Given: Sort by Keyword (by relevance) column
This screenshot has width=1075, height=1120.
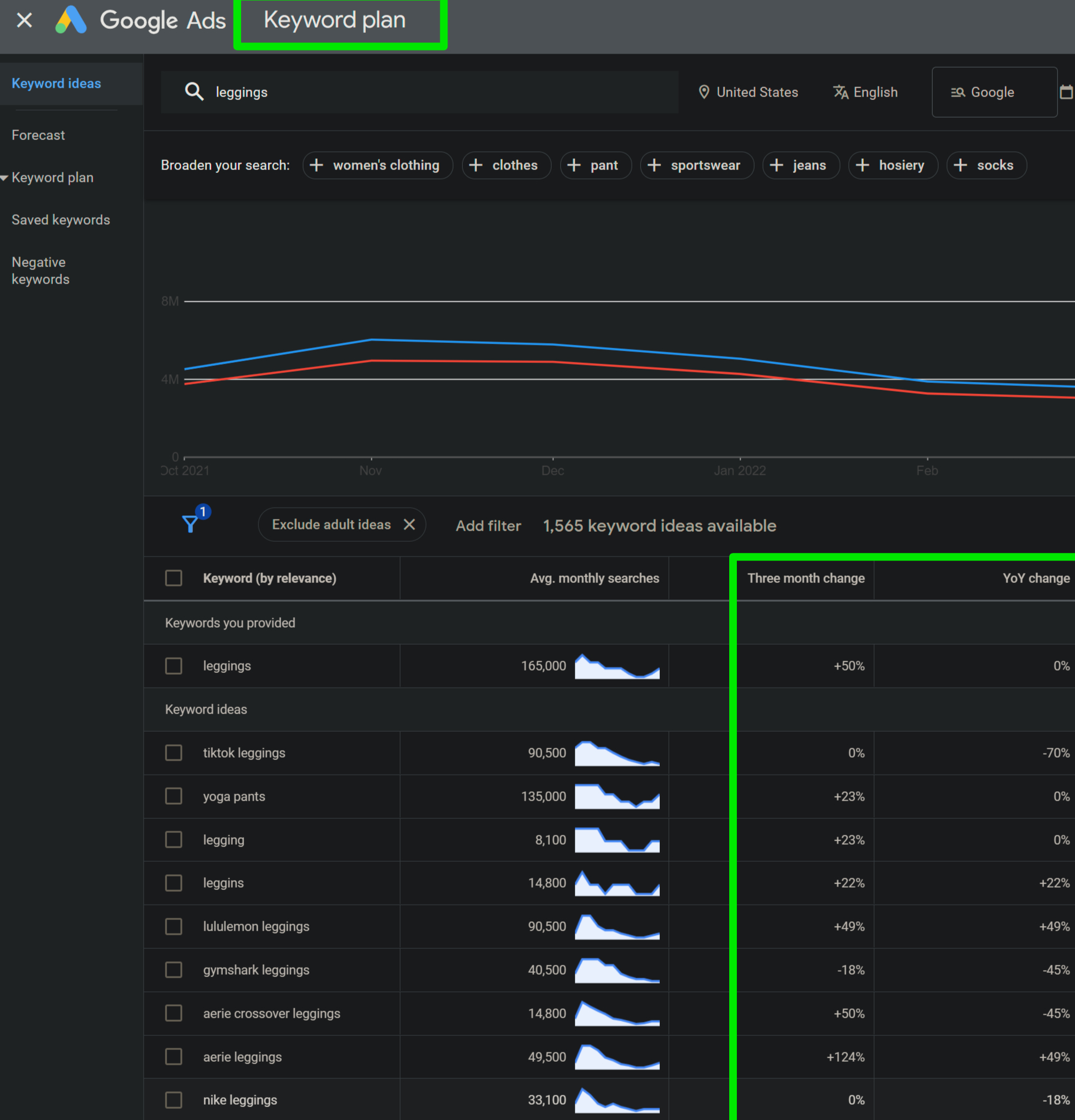Looking at the screenshot, I should point(269,578).
